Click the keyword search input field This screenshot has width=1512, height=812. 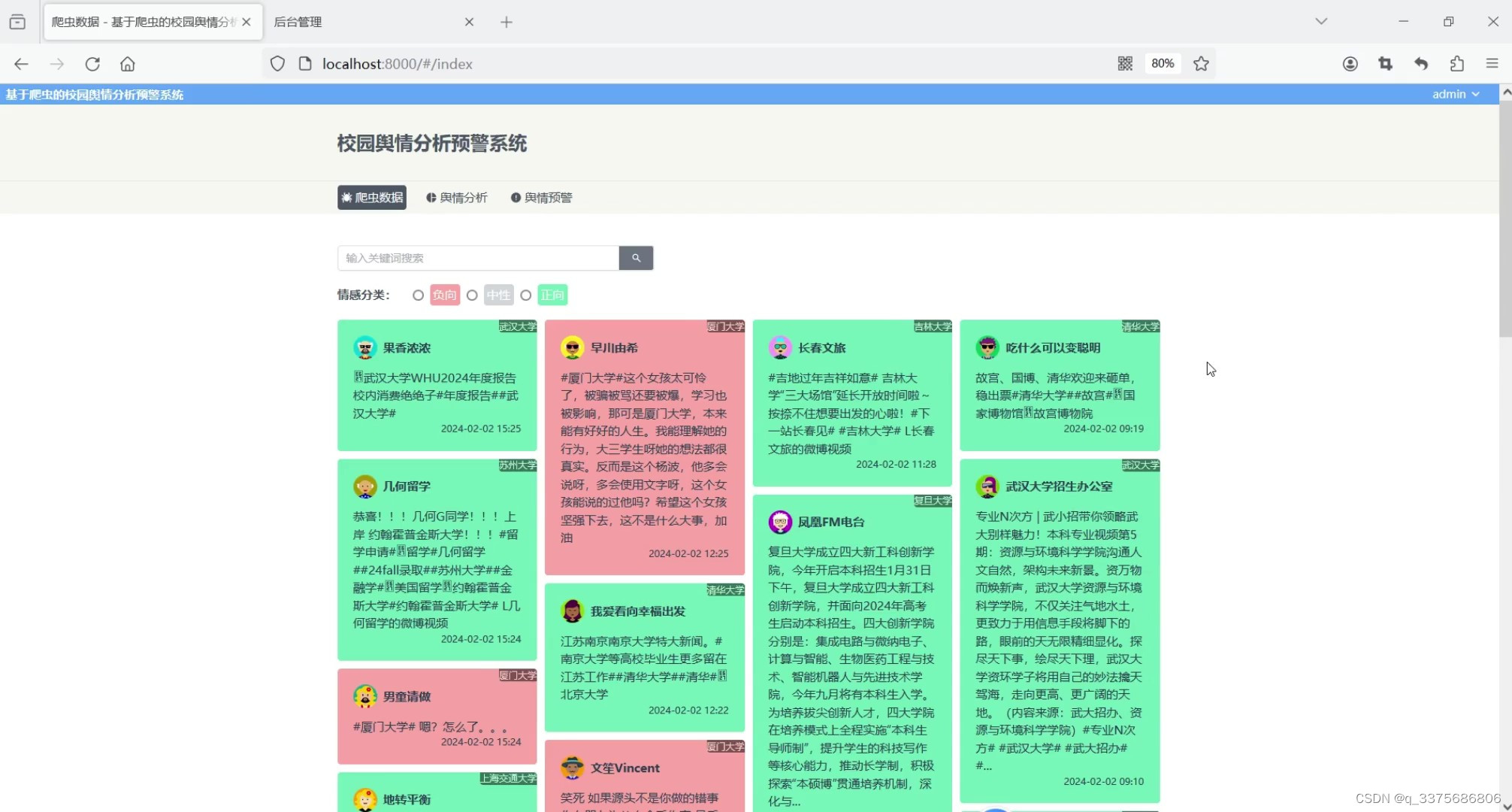478,258
